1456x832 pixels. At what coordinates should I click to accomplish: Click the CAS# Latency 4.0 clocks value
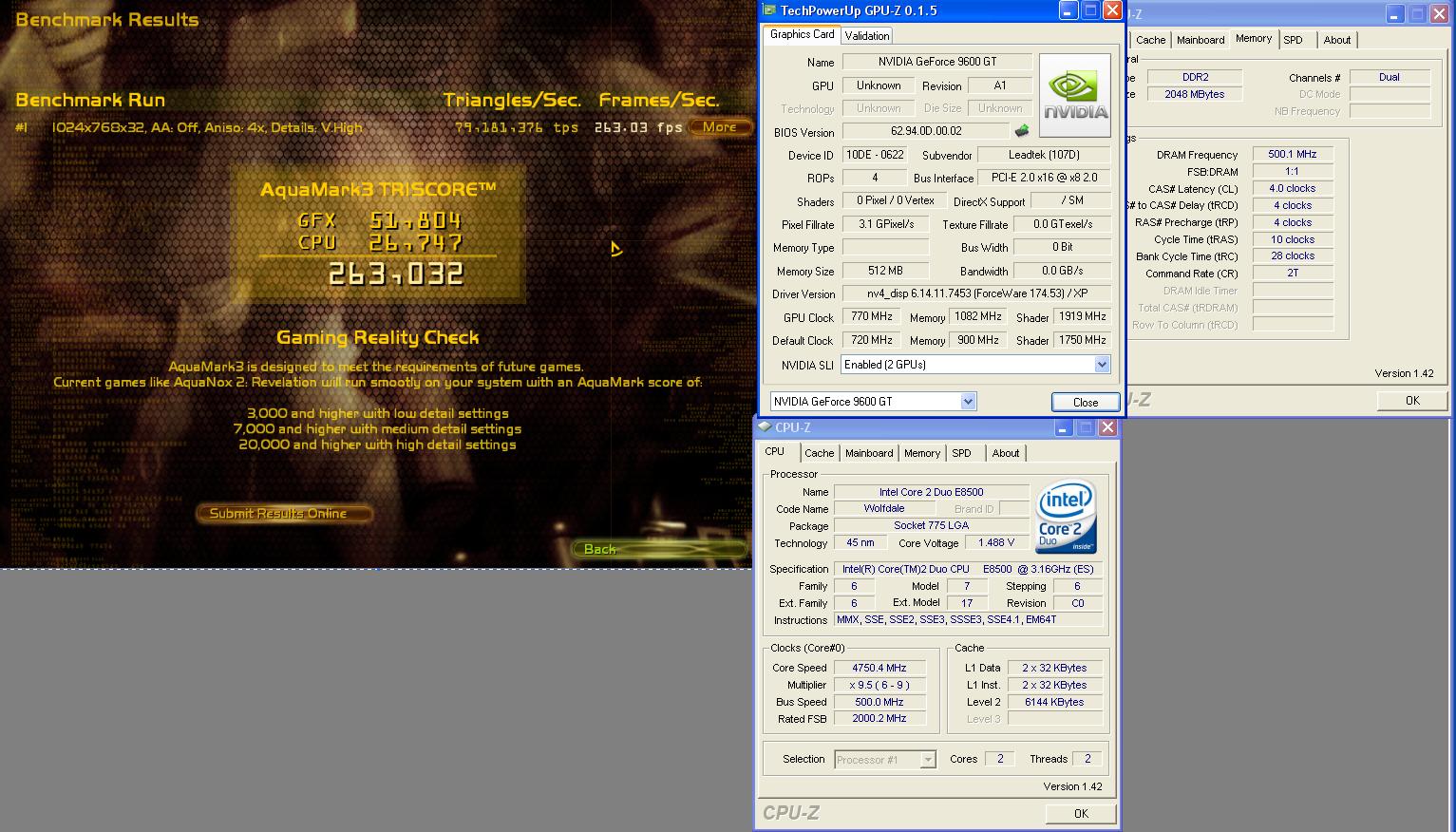coord(1293,188)
